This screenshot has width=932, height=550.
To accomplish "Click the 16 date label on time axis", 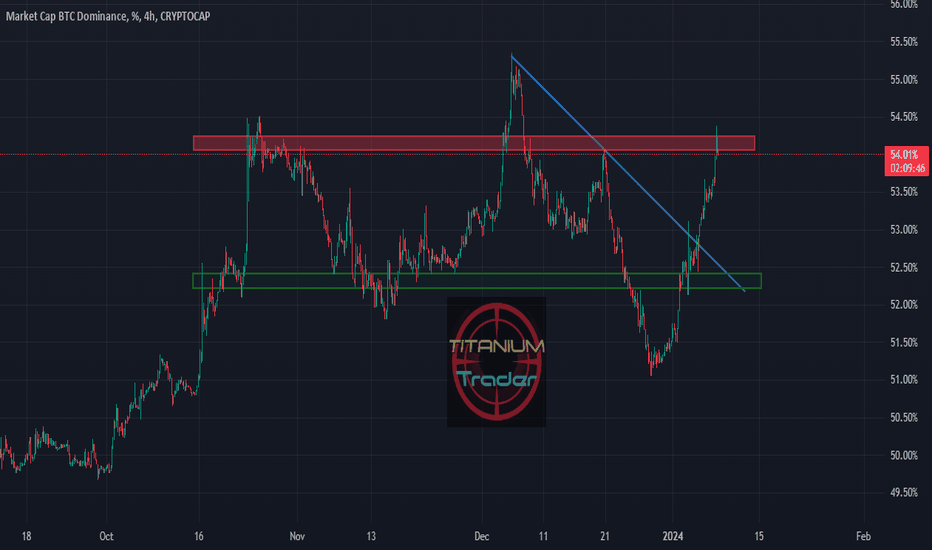I will click(199, 536).
